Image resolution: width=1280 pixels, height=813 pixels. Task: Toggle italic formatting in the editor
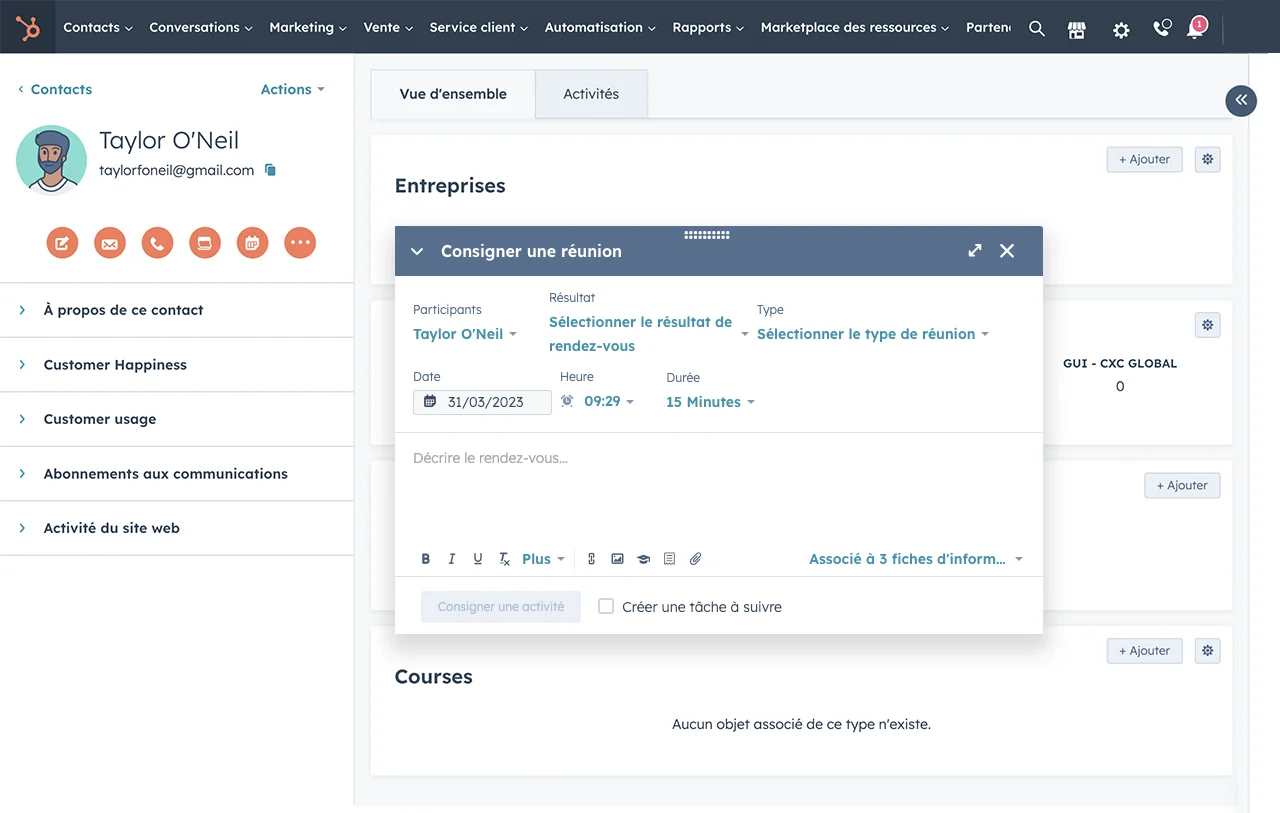[x=452, y=559]
